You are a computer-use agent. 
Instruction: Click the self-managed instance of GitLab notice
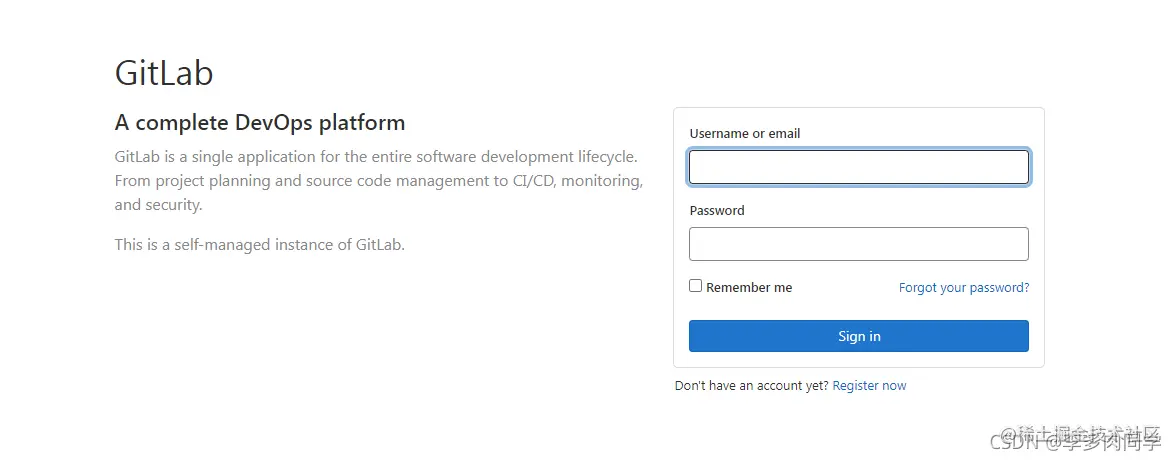(260, 245)
